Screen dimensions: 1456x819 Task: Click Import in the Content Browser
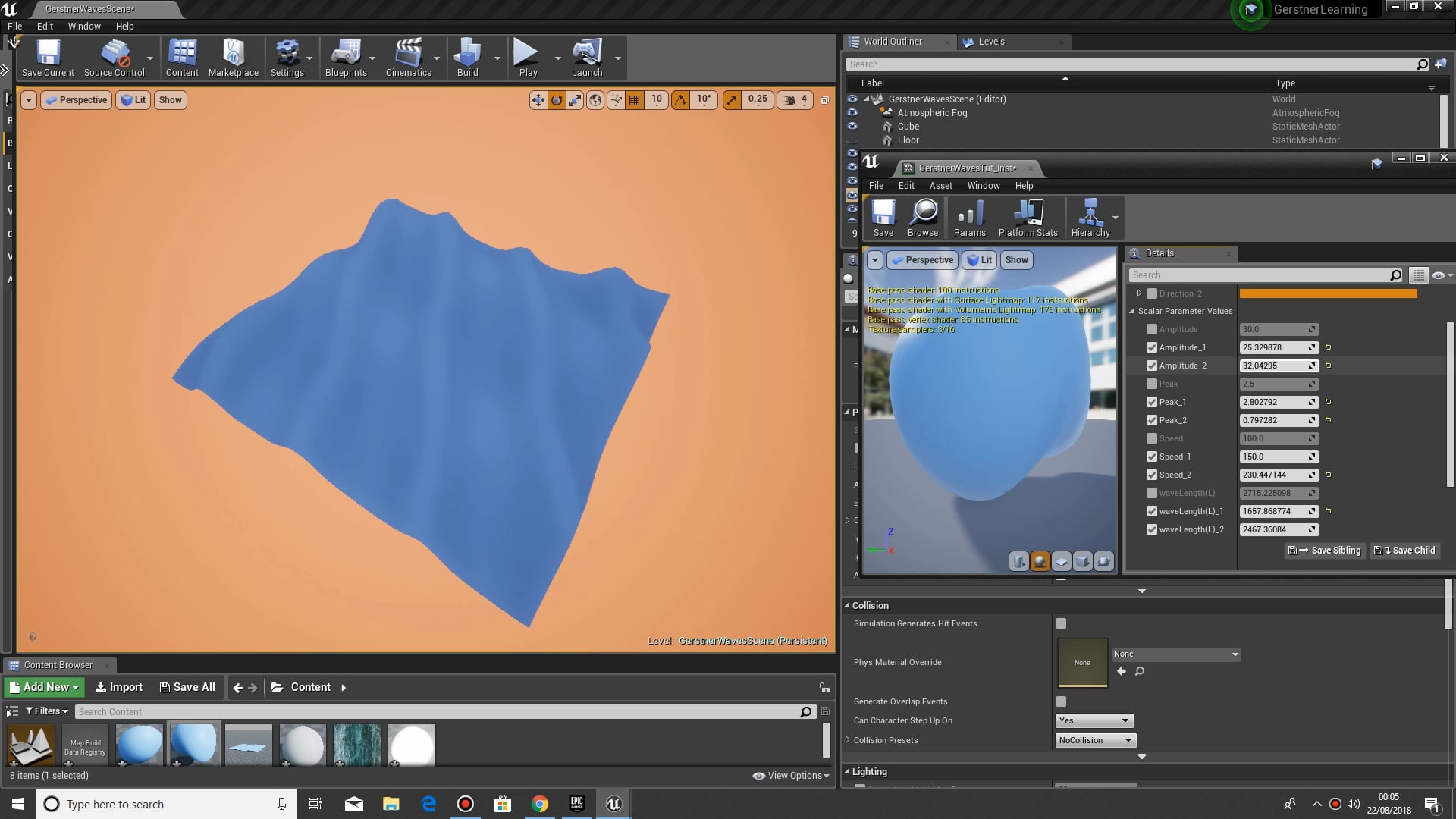click(118, 687)
